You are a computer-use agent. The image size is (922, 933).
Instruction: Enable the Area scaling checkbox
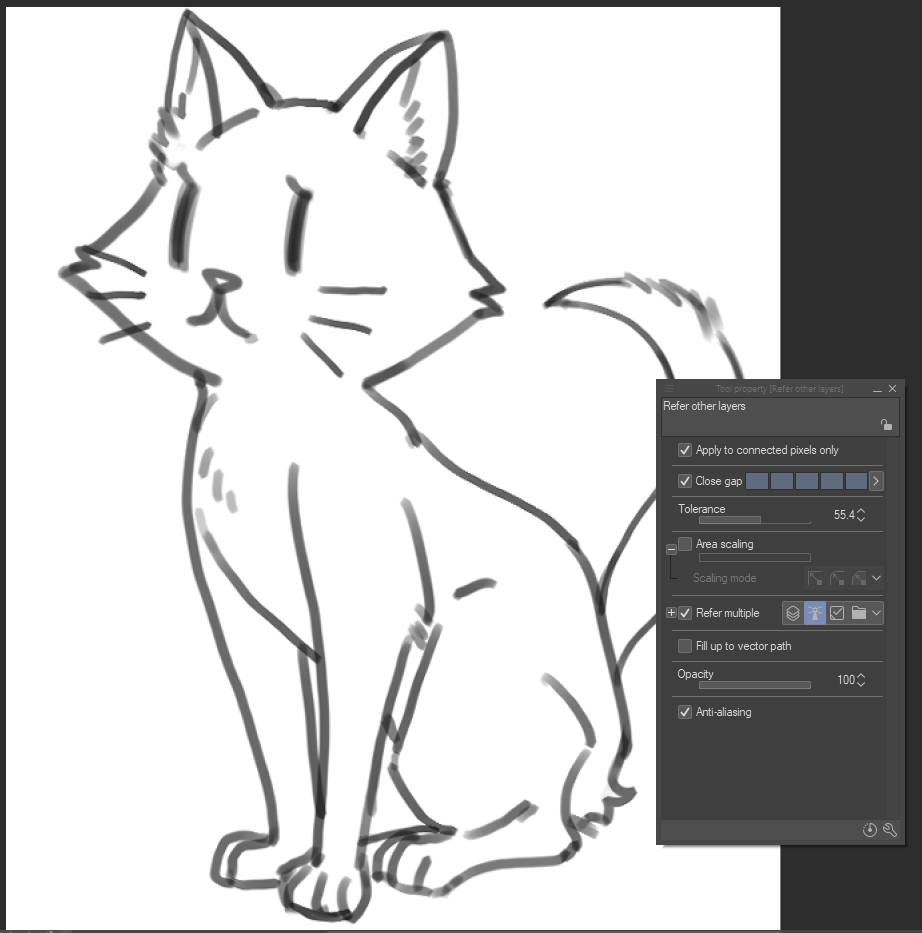[685, 544]
